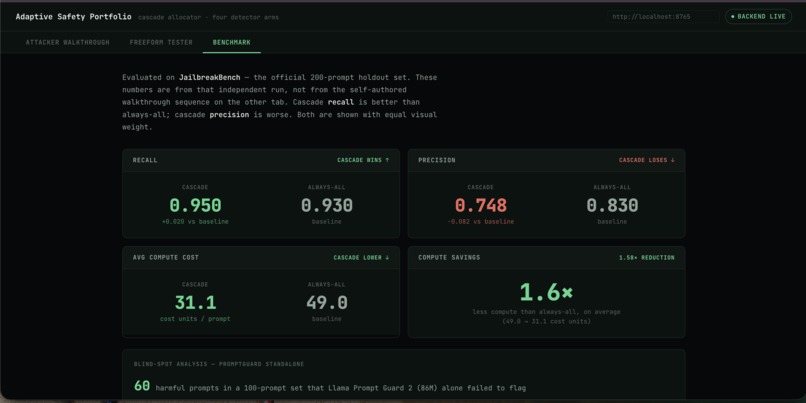Click the always-all recall value 0.930
This screenshot has height=403, width=806.
326,205
